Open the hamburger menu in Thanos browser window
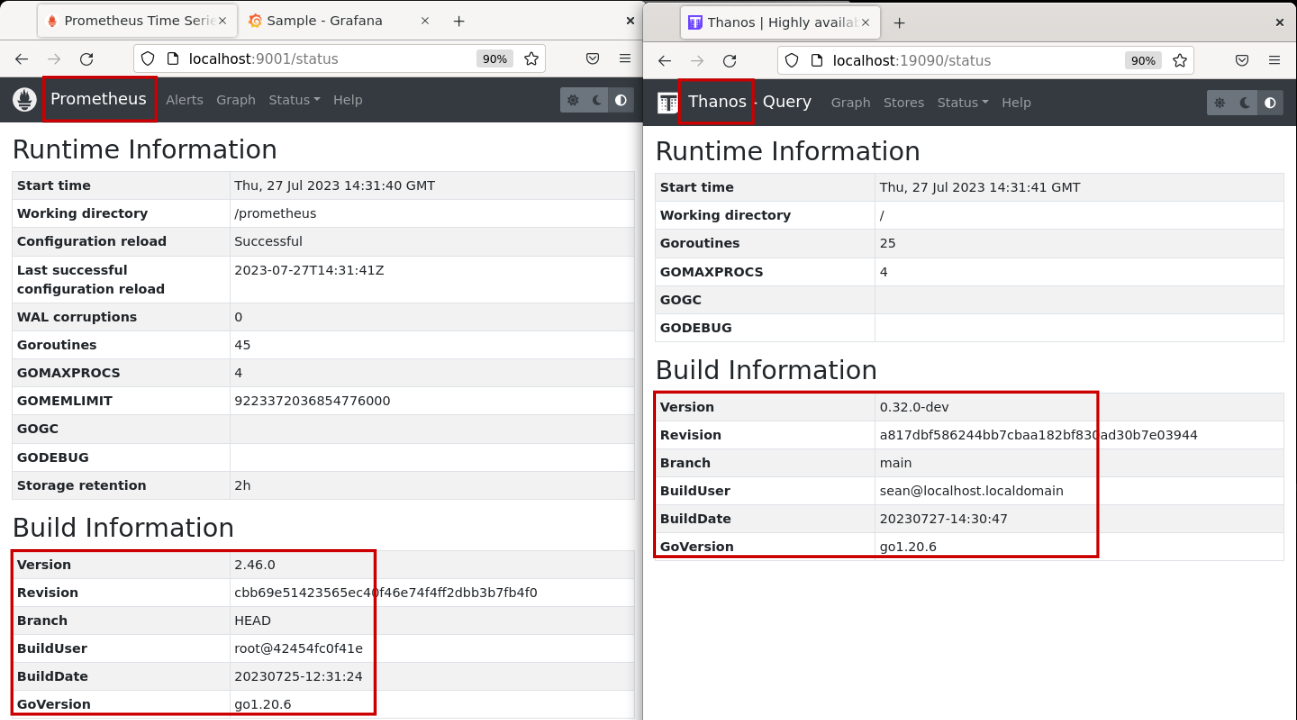The height and width of the screenshot is (720, 1297). (1274, 61)
